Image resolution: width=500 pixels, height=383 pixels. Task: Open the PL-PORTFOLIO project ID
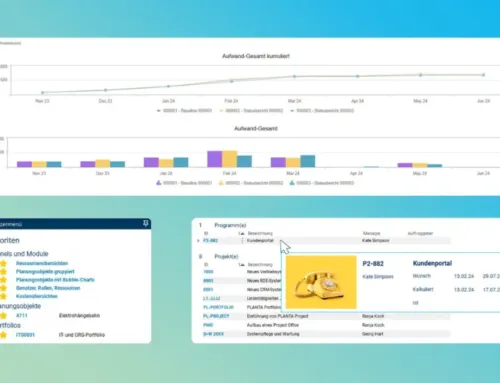coord(218,307)
